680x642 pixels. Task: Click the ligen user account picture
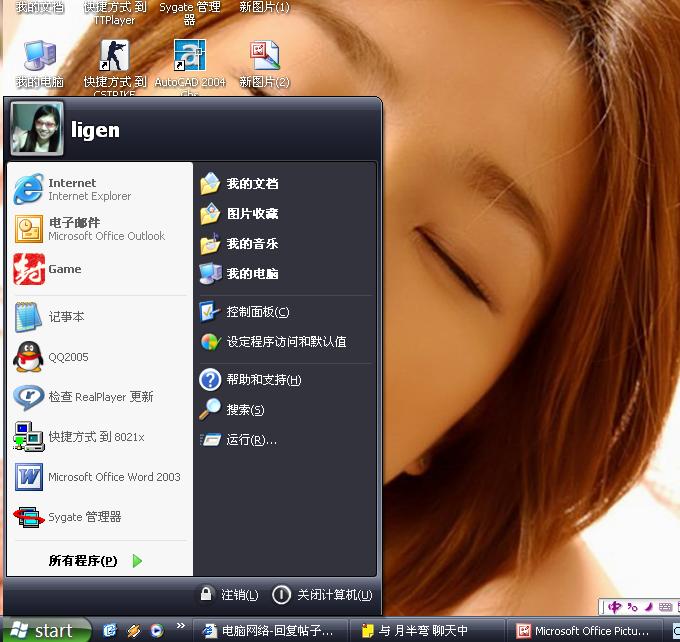point(37,129)
